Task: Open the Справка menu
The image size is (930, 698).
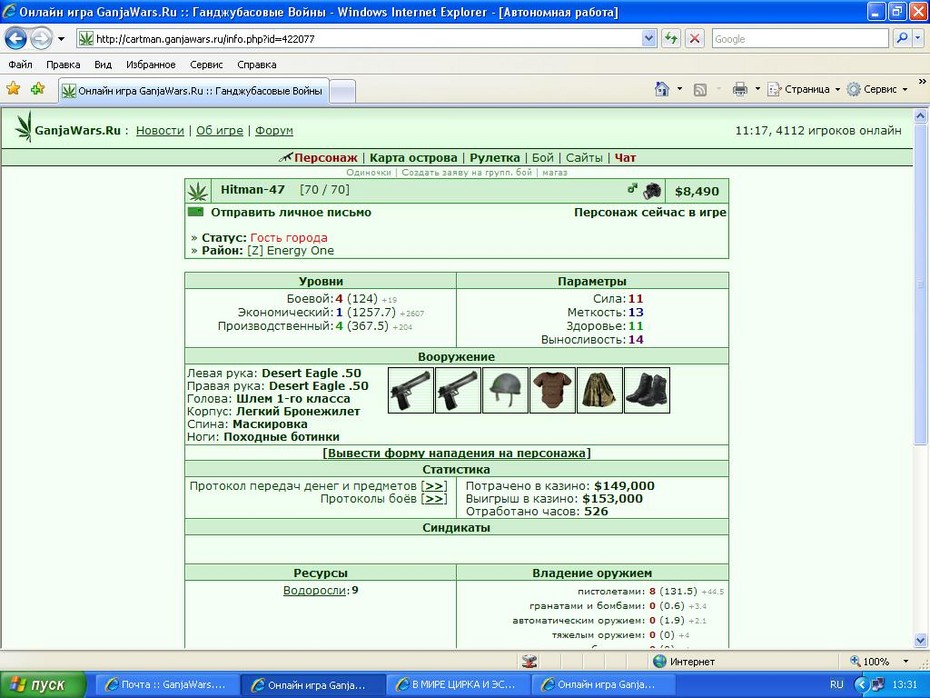Action: tap(257, 65)
